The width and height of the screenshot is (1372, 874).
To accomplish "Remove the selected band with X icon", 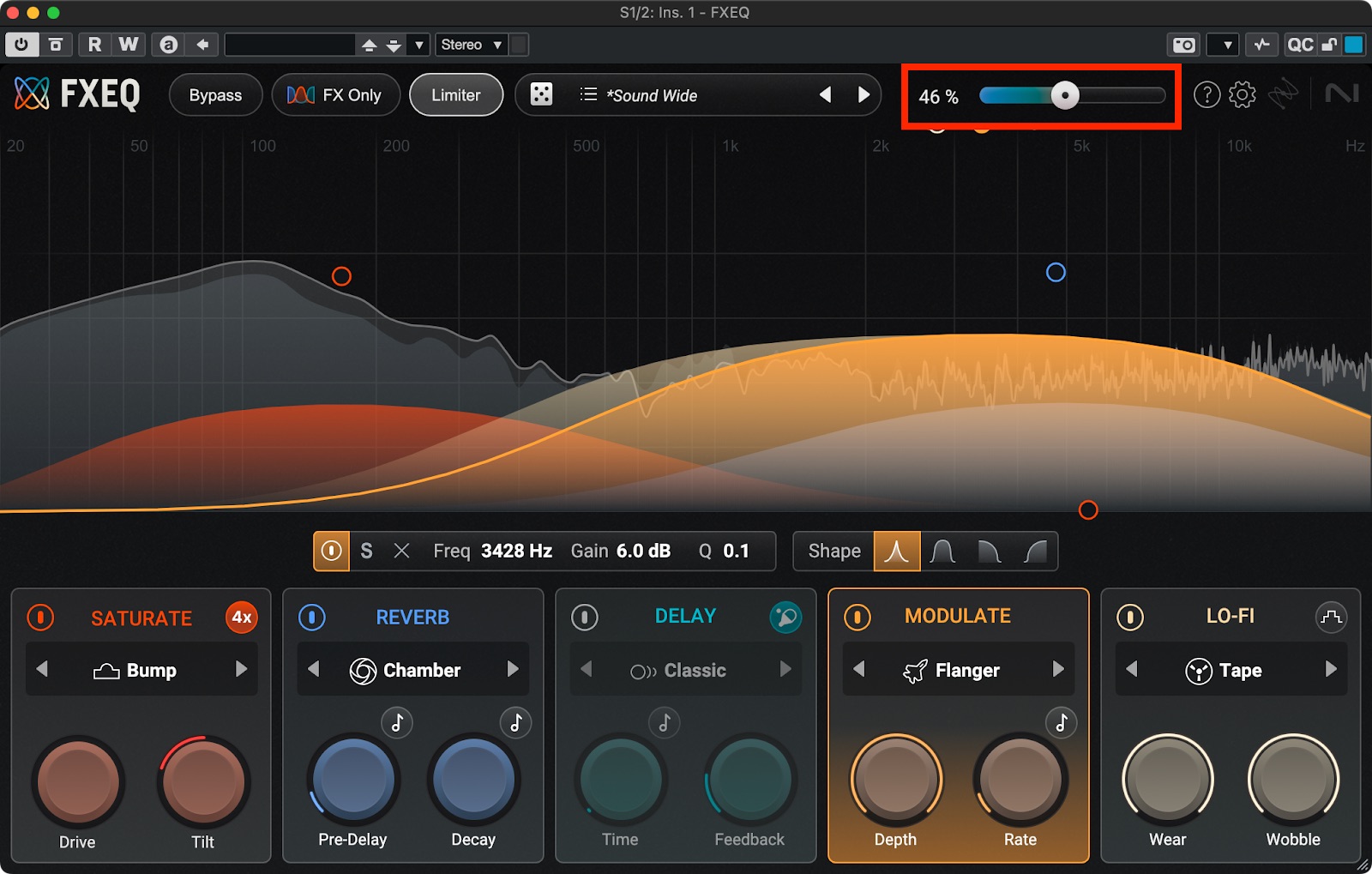I will (401, 551).
